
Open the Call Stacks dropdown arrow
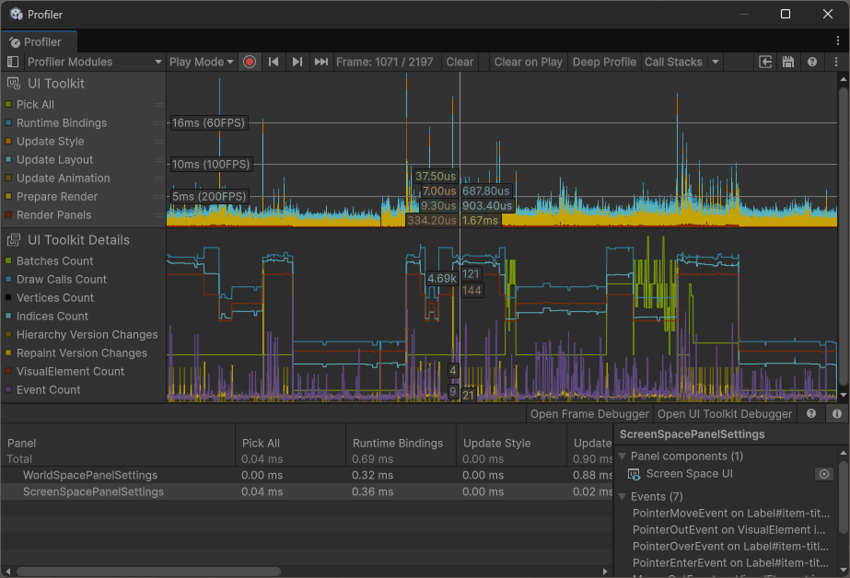[x=716, y=62]
